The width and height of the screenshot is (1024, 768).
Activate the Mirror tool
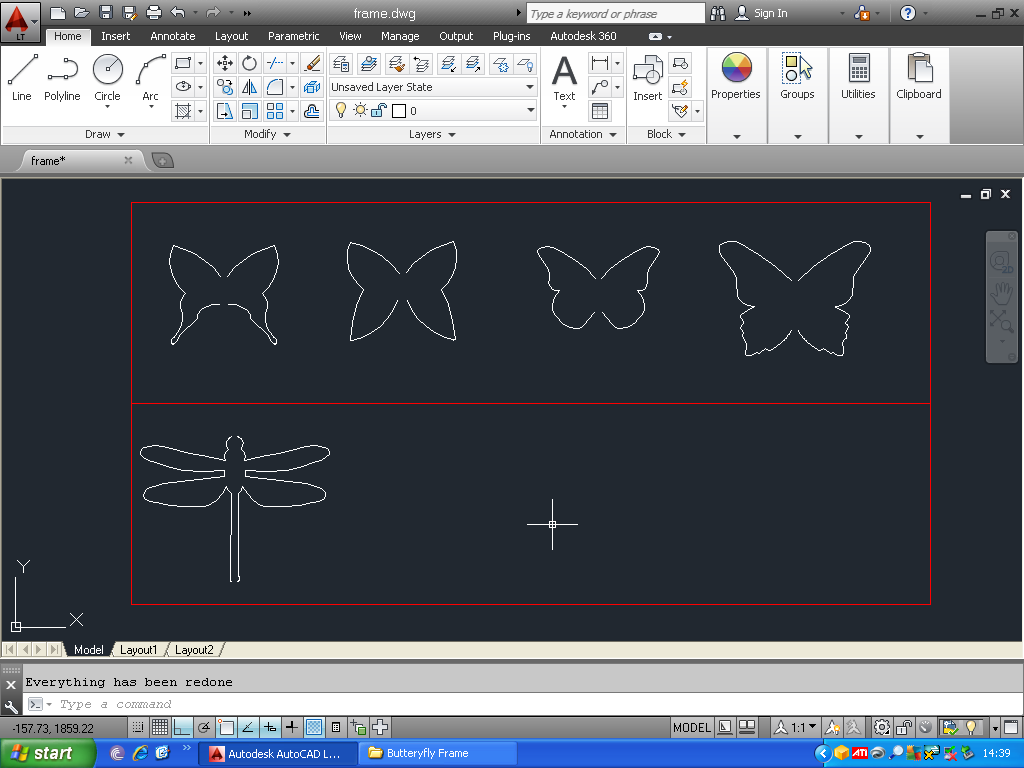249,87
